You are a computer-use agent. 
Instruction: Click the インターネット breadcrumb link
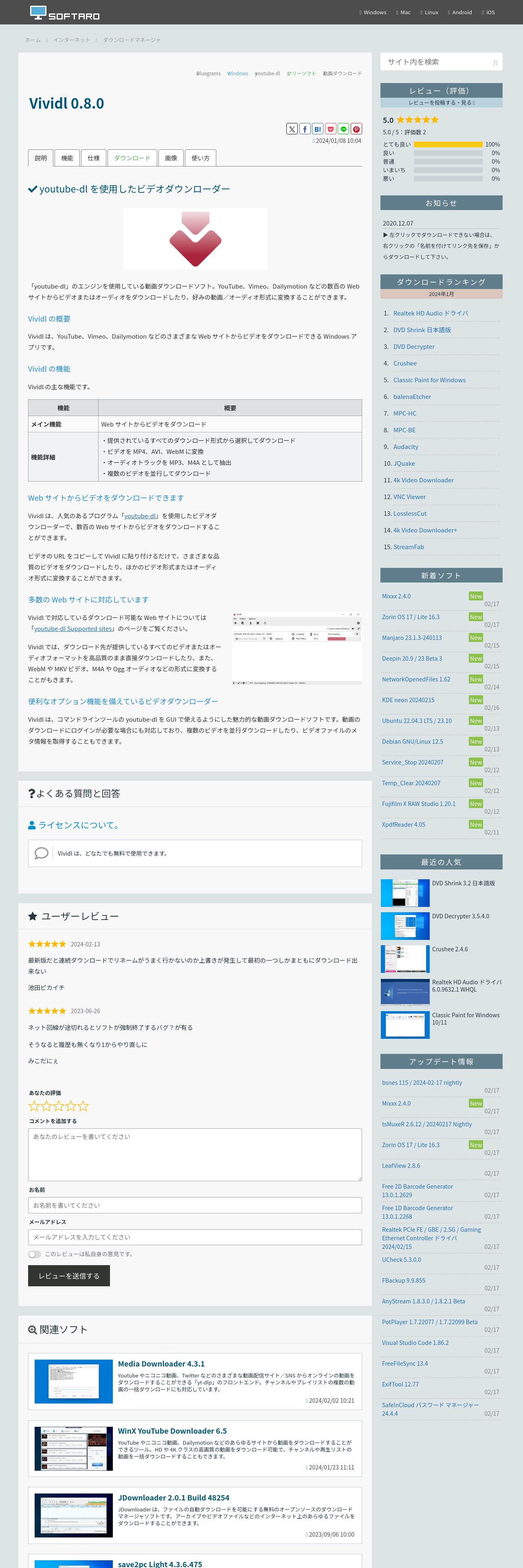(x=72, y=40)
